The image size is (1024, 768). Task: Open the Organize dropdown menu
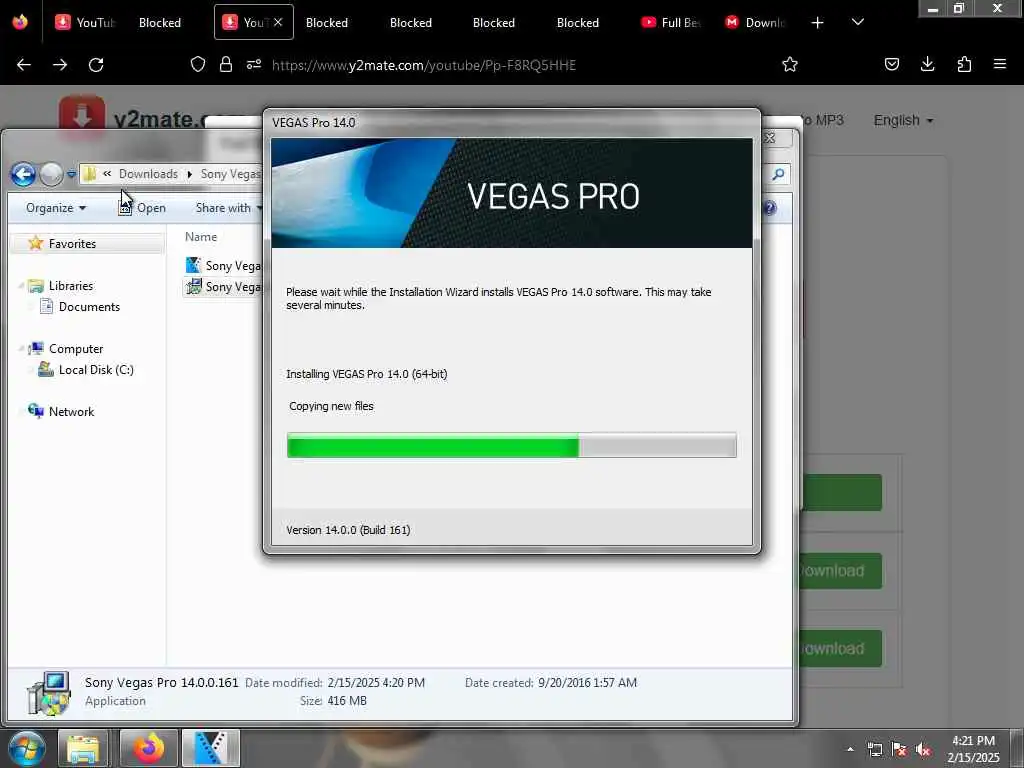(56, 208)
